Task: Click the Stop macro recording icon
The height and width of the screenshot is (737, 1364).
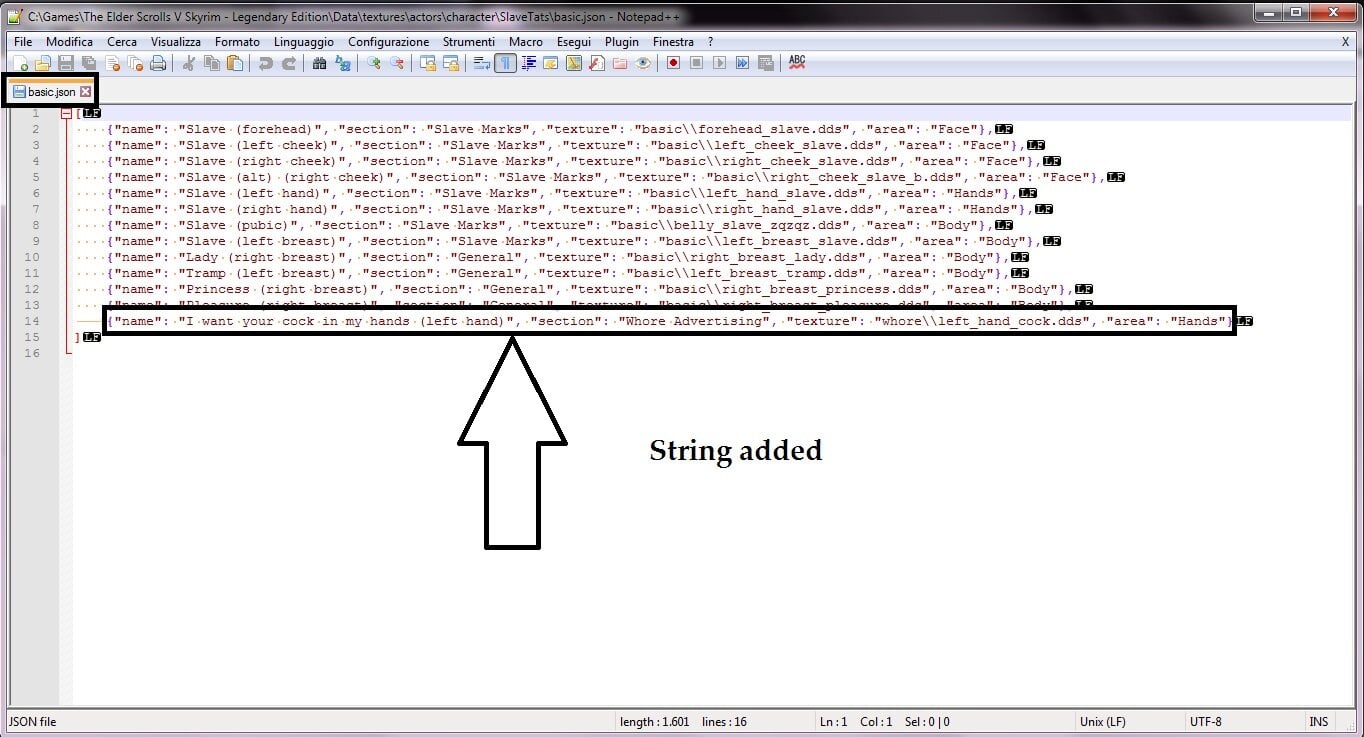Action: (x=696, y=63)
